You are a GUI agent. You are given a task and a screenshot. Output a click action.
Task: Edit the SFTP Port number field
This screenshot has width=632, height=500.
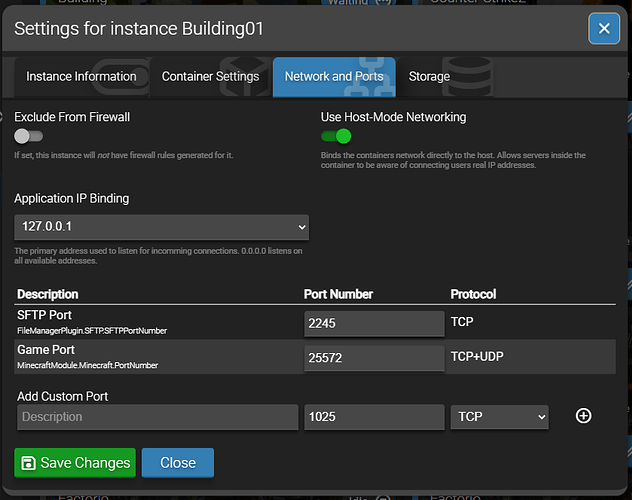374,323
